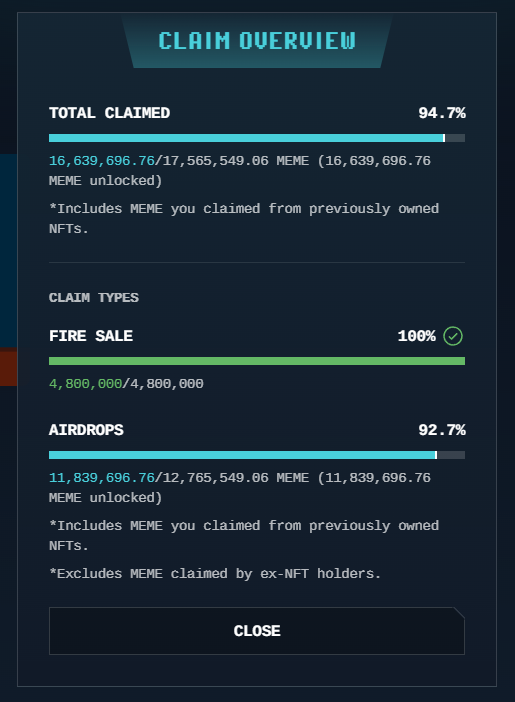Image resolution: width=515 pixels, height=702 pixels.
Task: Click the 16,639,696.76 total claimed amount
Action: pyautogui.click(x=102, y=161)
